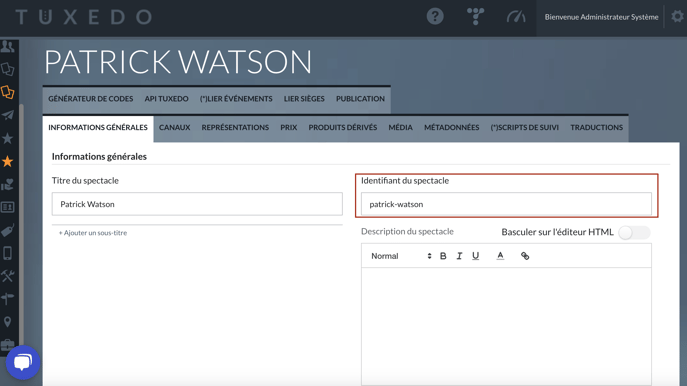This screenshot has height=386, width=687.
Task: Click the Identifiant du spectacle input field
Action: [506, 204]
